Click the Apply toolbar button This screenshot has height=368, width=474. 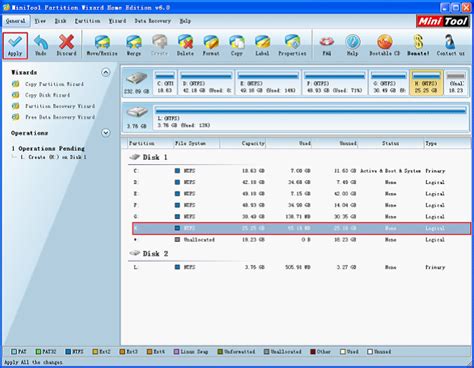coord(15,46)
